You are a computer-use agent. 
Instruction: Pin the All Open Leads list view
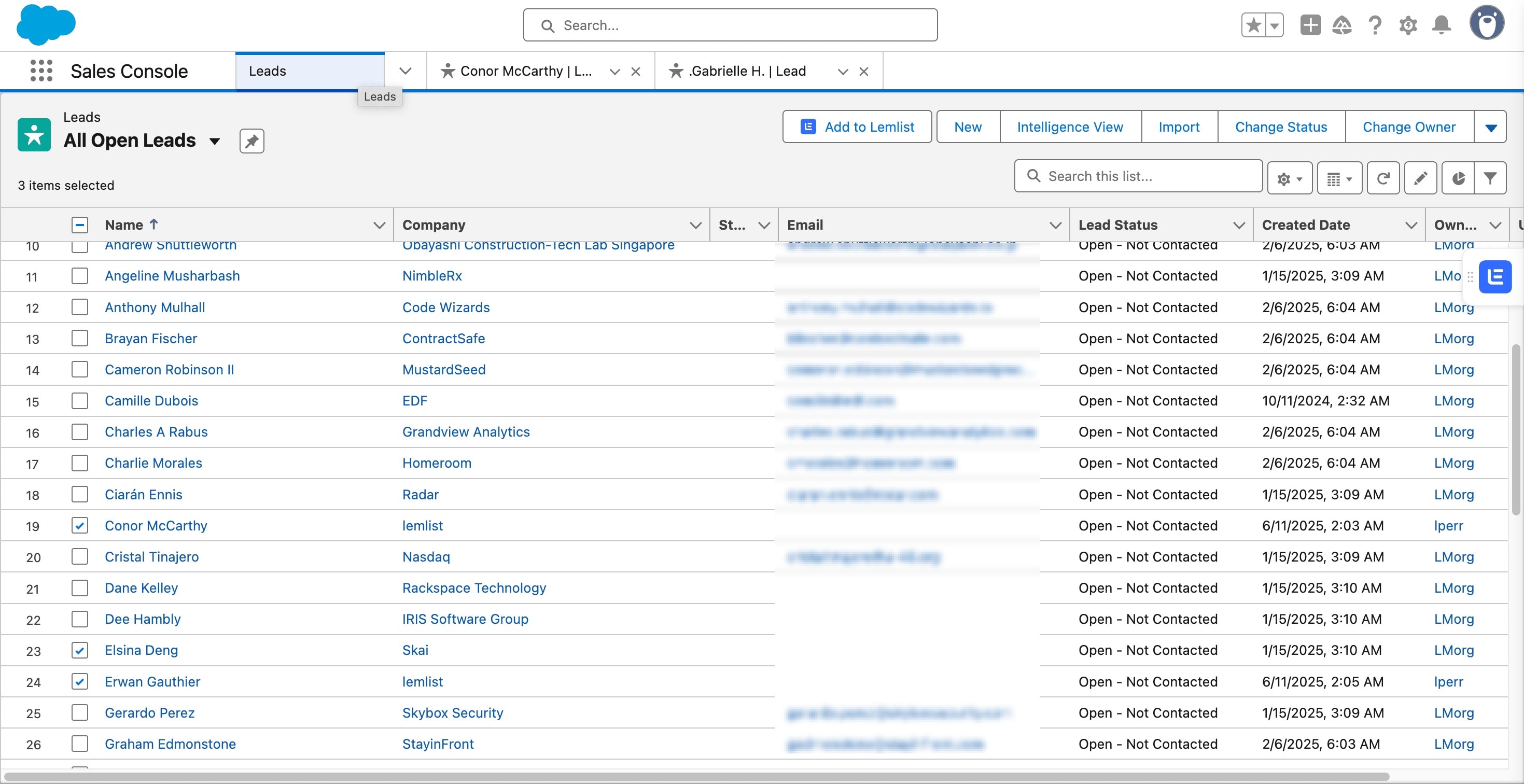click(x=251, y=141)
